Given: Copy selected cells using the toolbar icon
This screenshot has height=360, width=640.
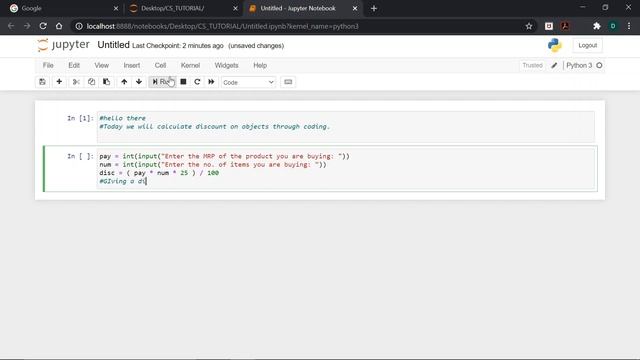Looking at the screenshot, I should tap(91, 82).
